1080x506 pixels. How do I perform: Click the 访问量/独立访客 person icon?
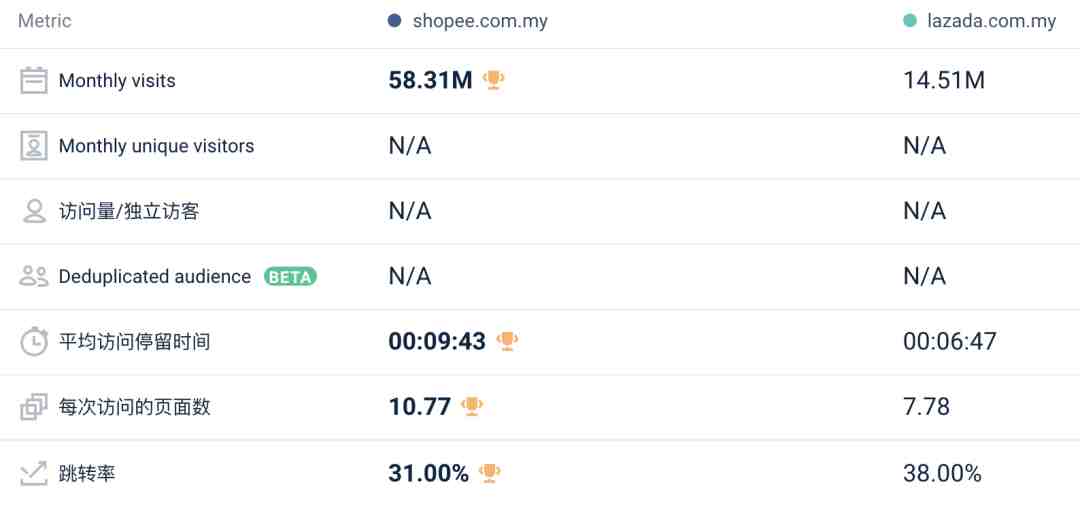pyautogui.click(x=34, y=211)
